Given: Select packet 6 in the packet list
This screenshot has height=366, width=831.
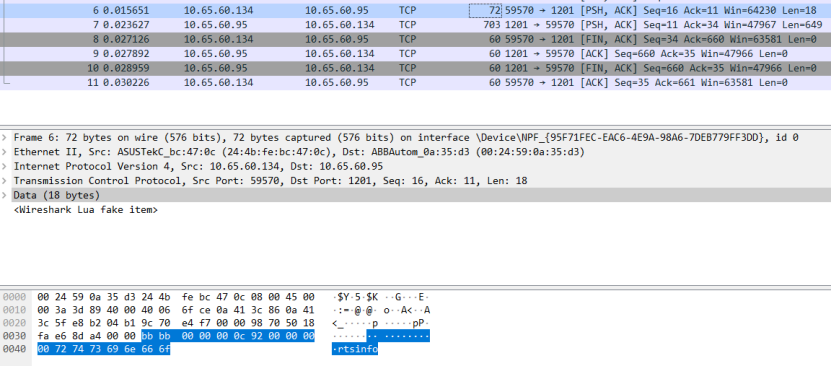Looking at the screenshot, I should tap(416, 11).
